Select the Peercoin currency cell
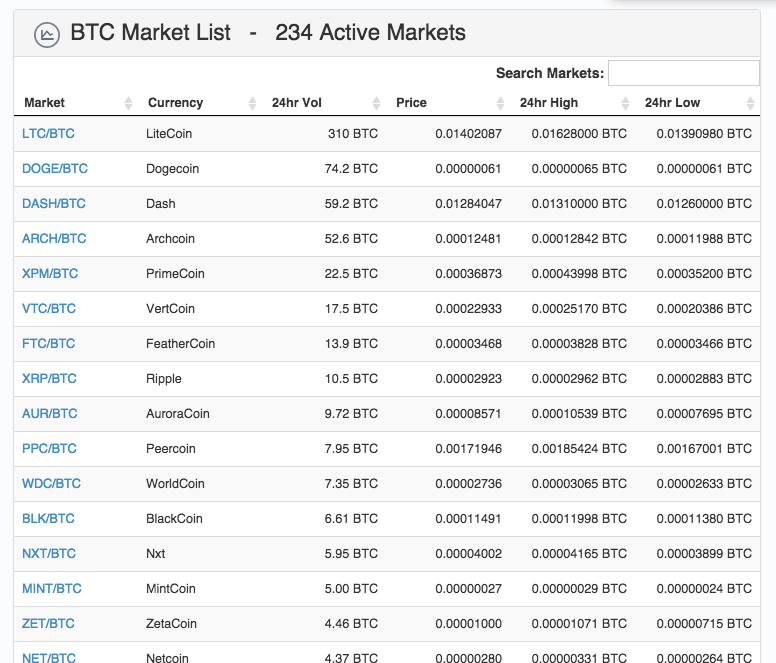 pyautogui.click(x=171, y=449)
